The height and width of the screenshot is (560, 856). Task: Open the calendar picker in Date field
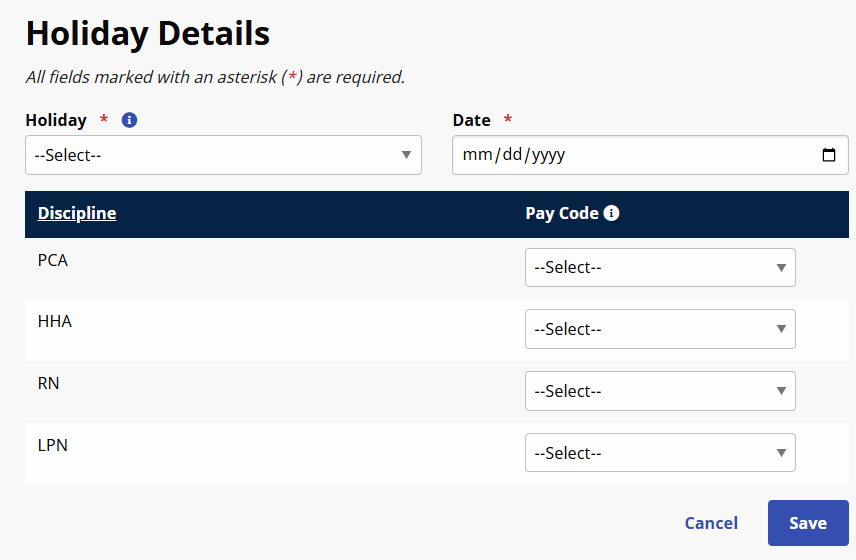[828, 155]
